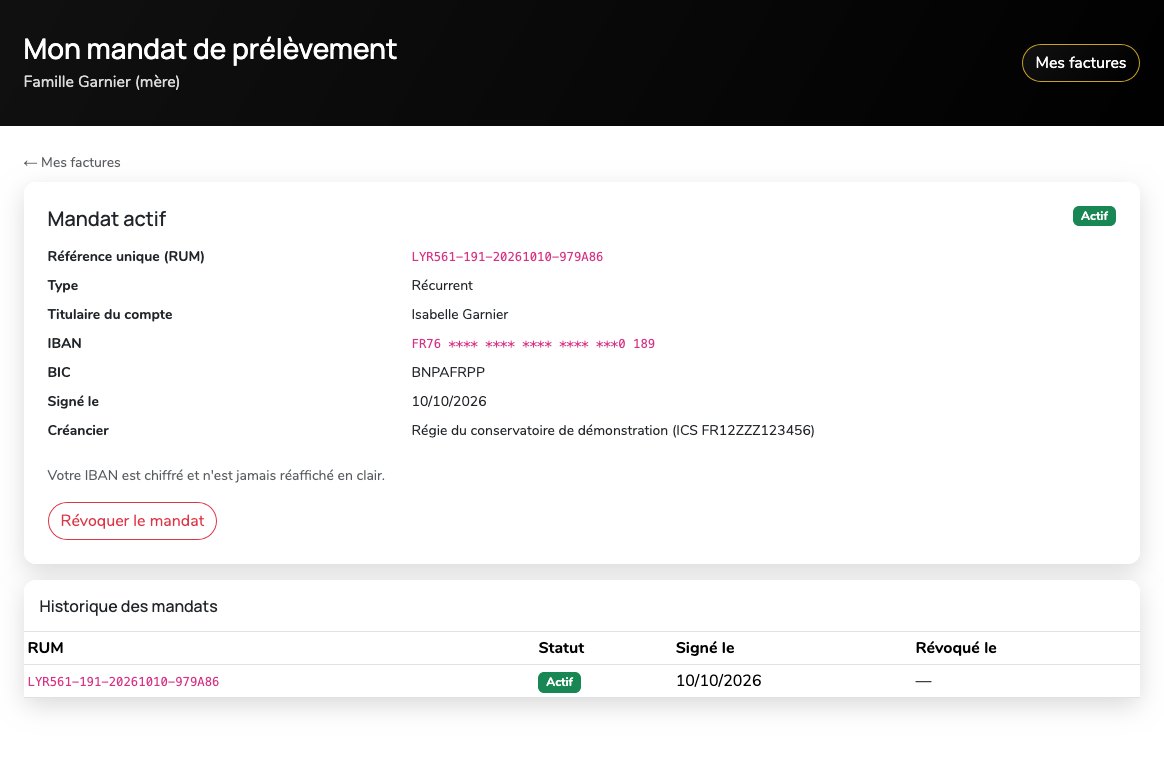1164x770 pixels.
Task: Select the RUM in the history table row
Action: 123,682
